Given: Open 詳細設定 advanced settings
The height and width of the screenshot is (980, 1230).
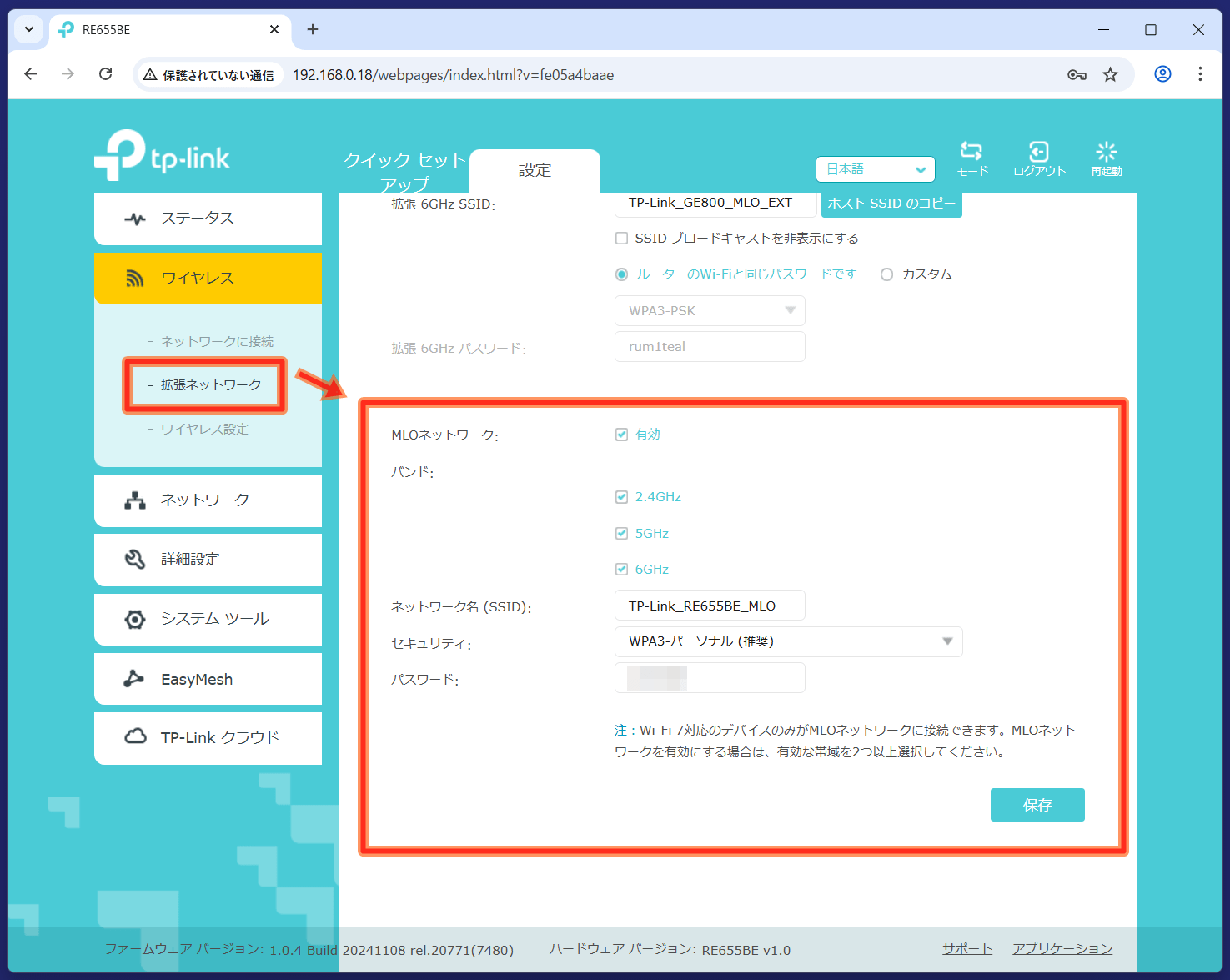Looking at the screenshot, I should [x=208, y=560].
